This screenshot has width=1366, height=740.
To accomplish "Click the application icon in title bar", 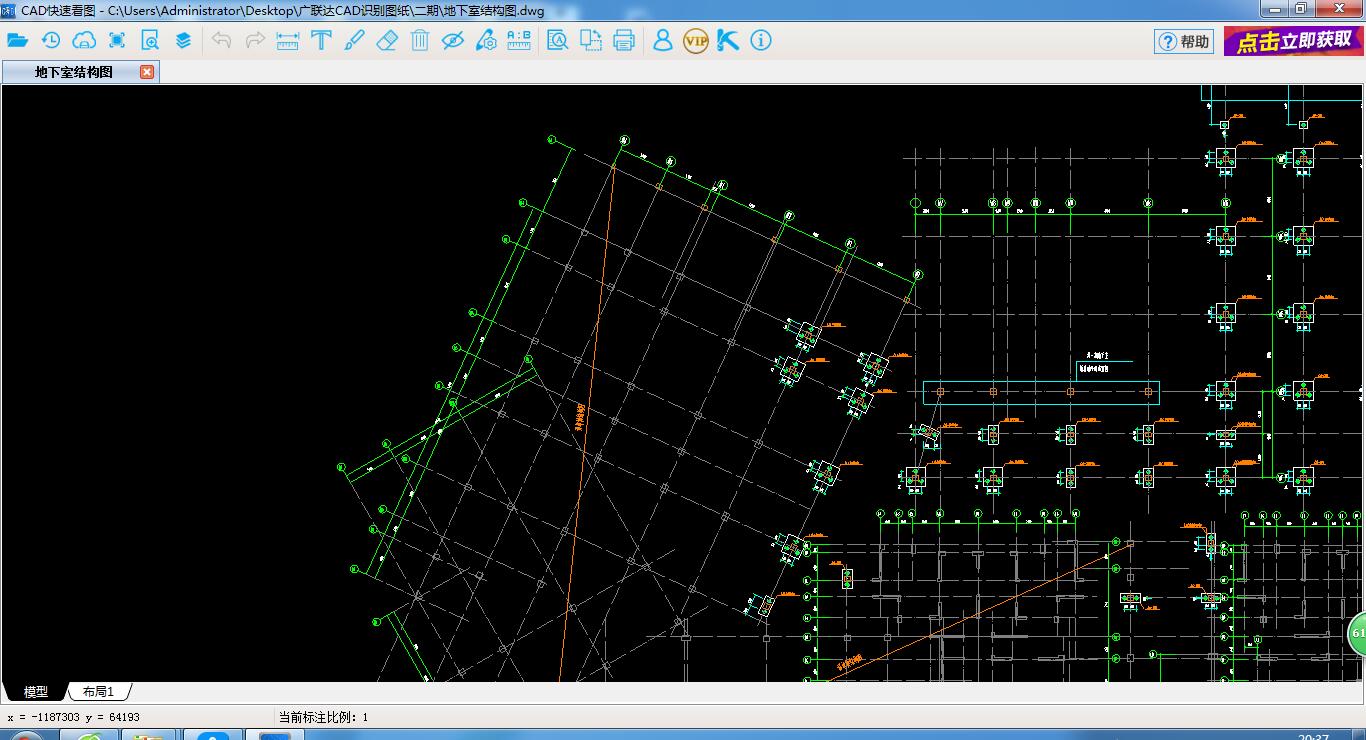I will pyautogui.click(x=8, y=9).
